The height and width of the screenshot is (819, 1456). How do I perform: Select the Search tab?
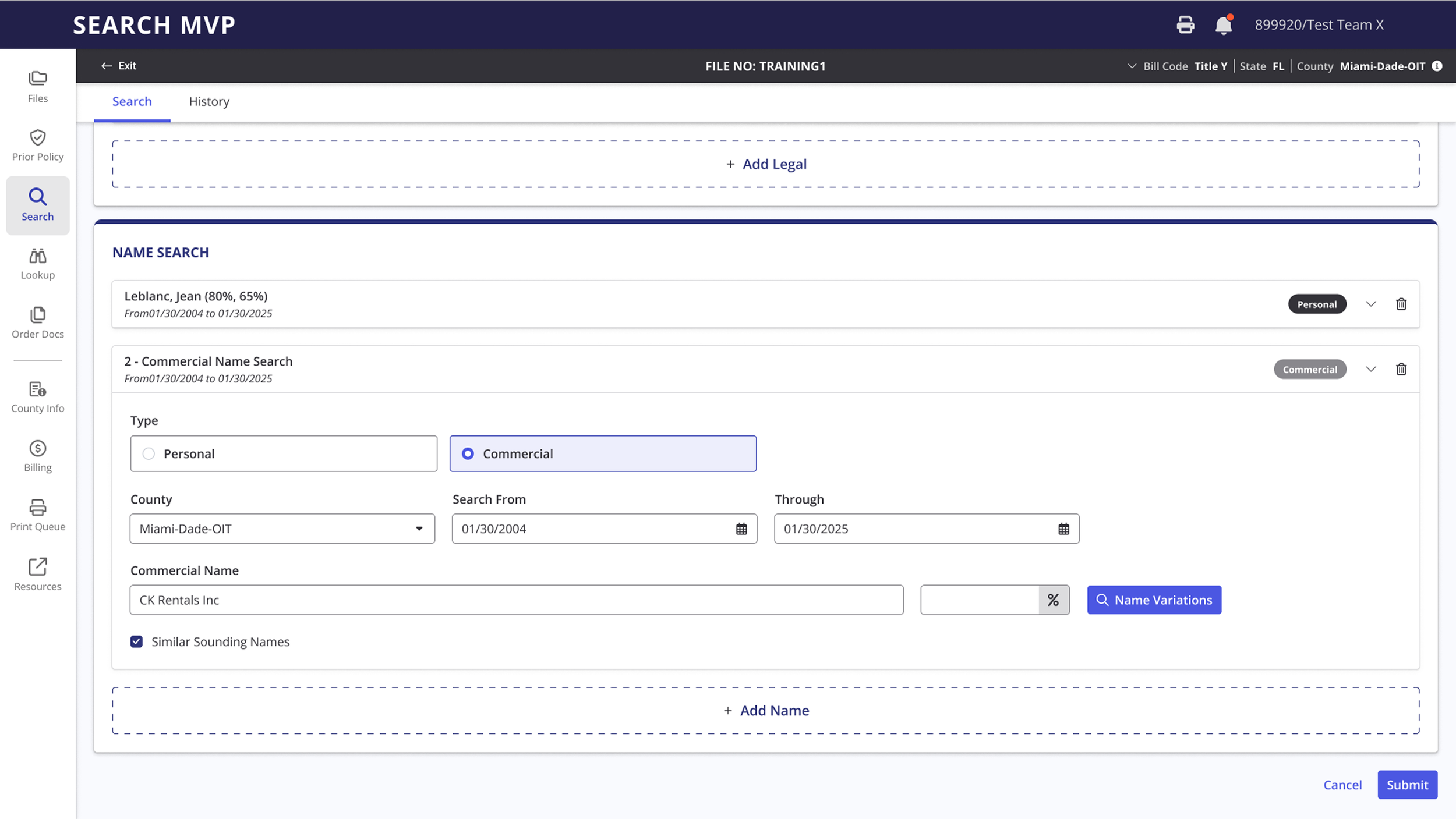click(132, 101)
